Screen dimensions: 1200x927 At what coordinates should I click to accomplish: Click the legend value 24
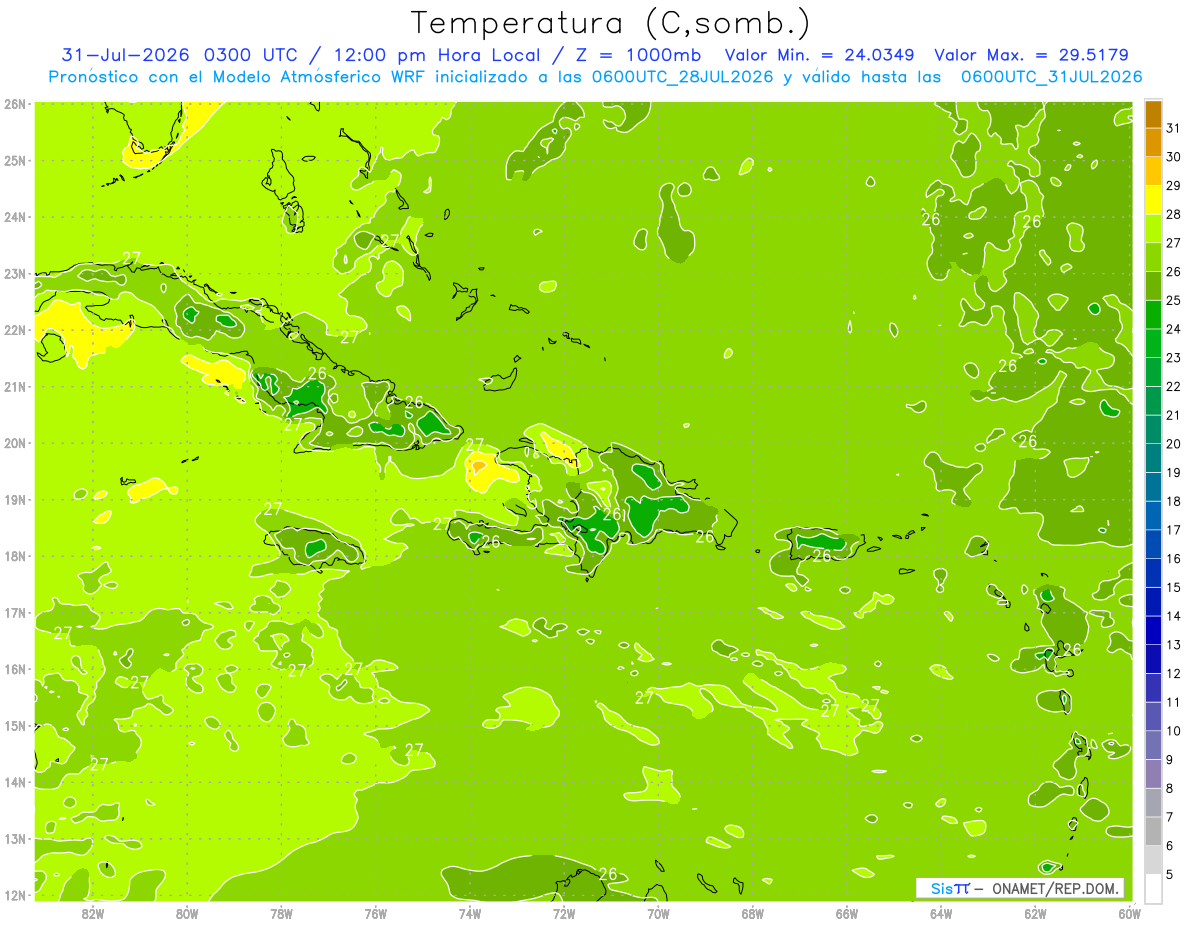(x=1174, y=329)
